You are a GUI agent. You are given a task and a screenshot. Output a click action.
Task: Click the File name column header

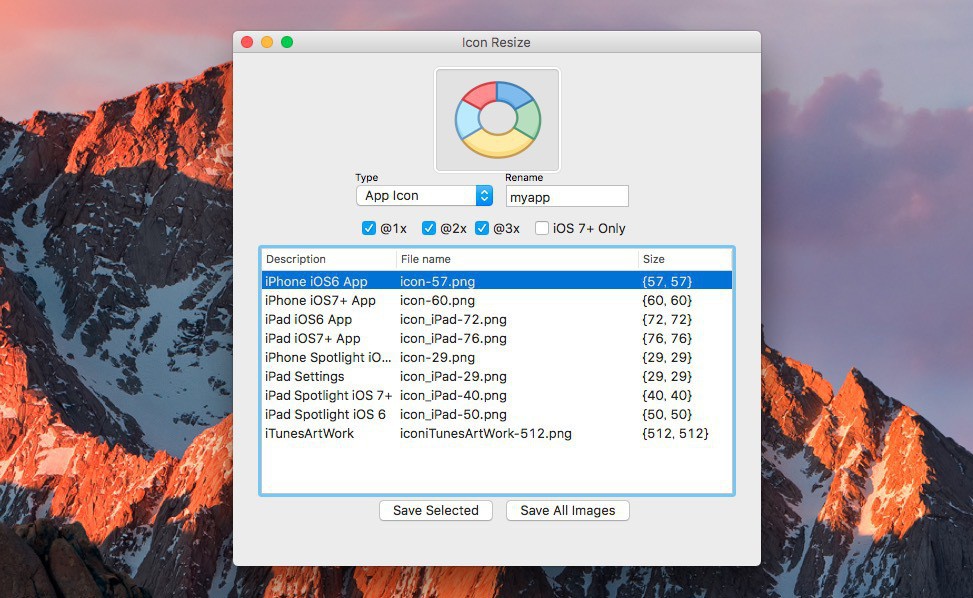coord(516,259)
